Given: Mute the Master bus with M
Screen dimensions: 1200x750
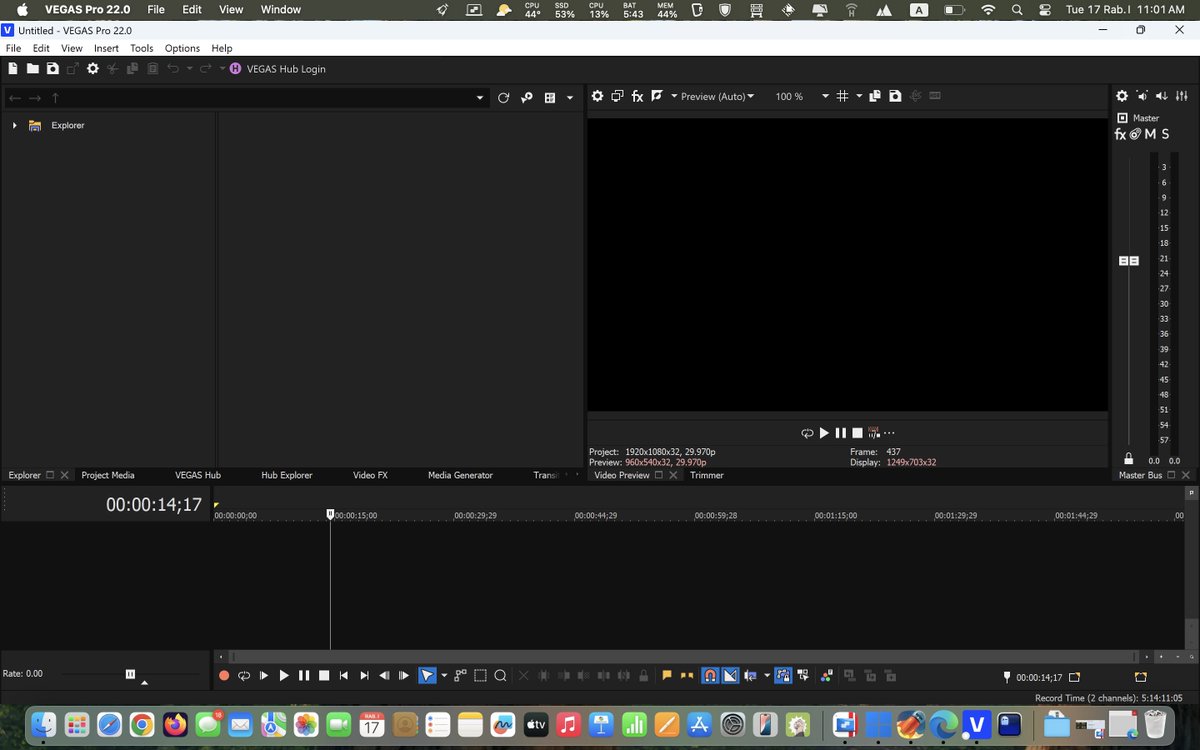Looking at the screenshot, I should [1150, 134].
